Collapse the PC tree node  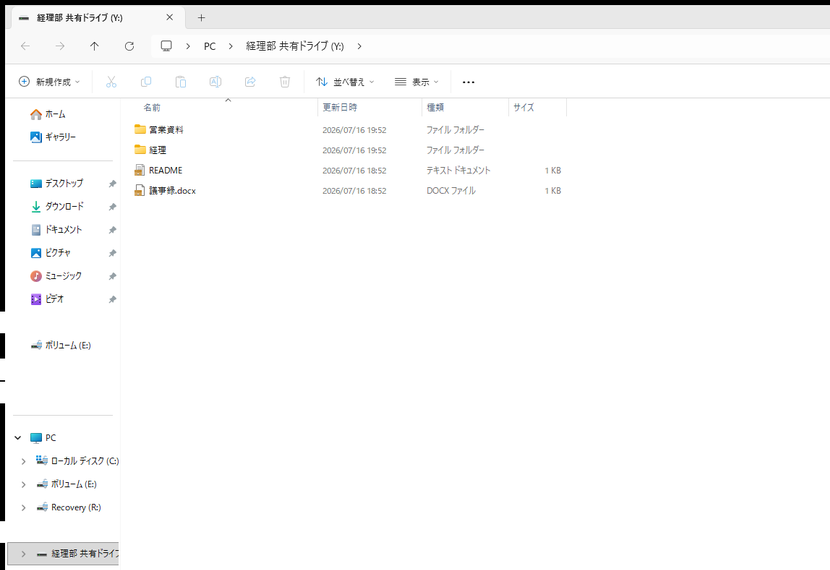[x=18, y=438]
